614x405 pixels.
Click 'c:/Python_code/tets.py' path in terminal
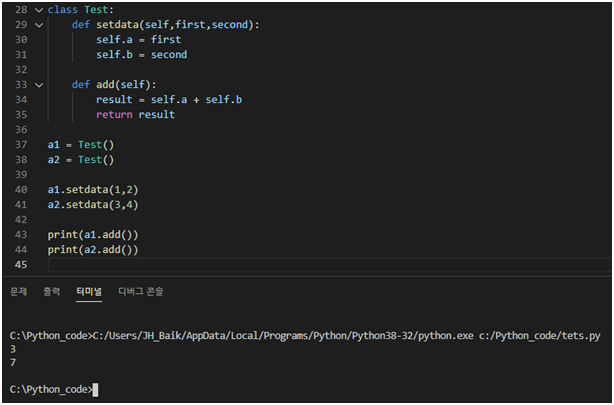540,336
